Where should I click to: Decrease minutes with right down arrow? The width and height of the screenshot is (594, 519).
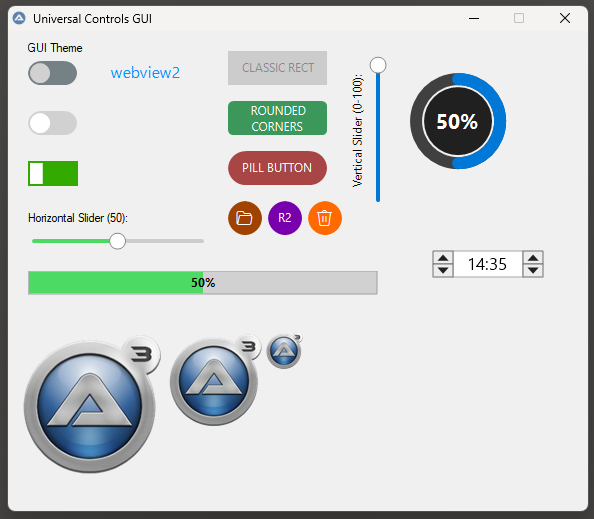pyautogui.click(x=533, y=270)
